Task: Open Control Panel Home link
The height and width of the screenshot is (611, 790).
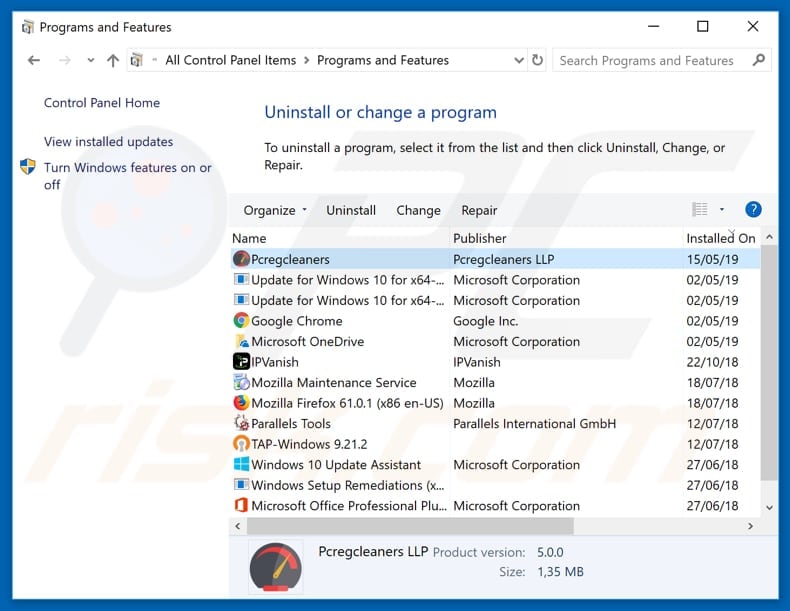Action: pyautogui.click(x=102, y=103)
